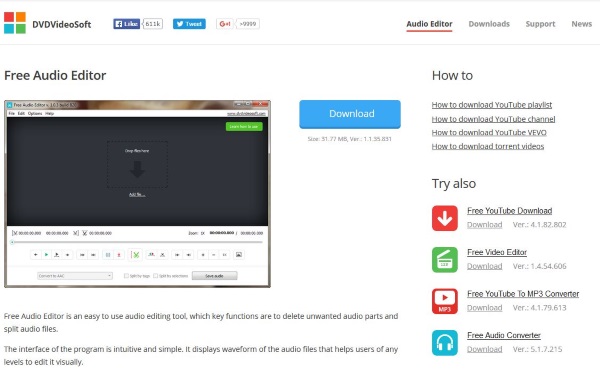This screenshot has height=369, width=600.
Task: Click the Try also section heading
Action: coord(454,184)
